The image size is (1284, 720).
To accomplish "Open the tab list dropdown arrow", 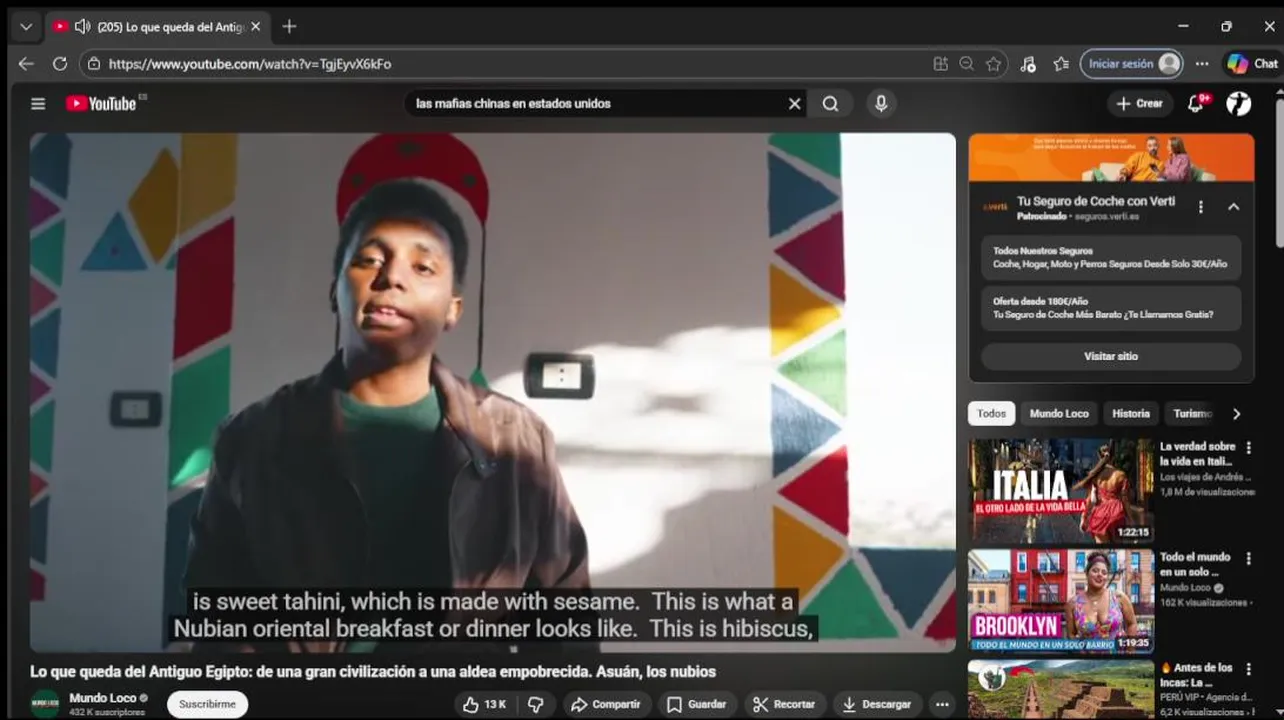I will [26, 27].
